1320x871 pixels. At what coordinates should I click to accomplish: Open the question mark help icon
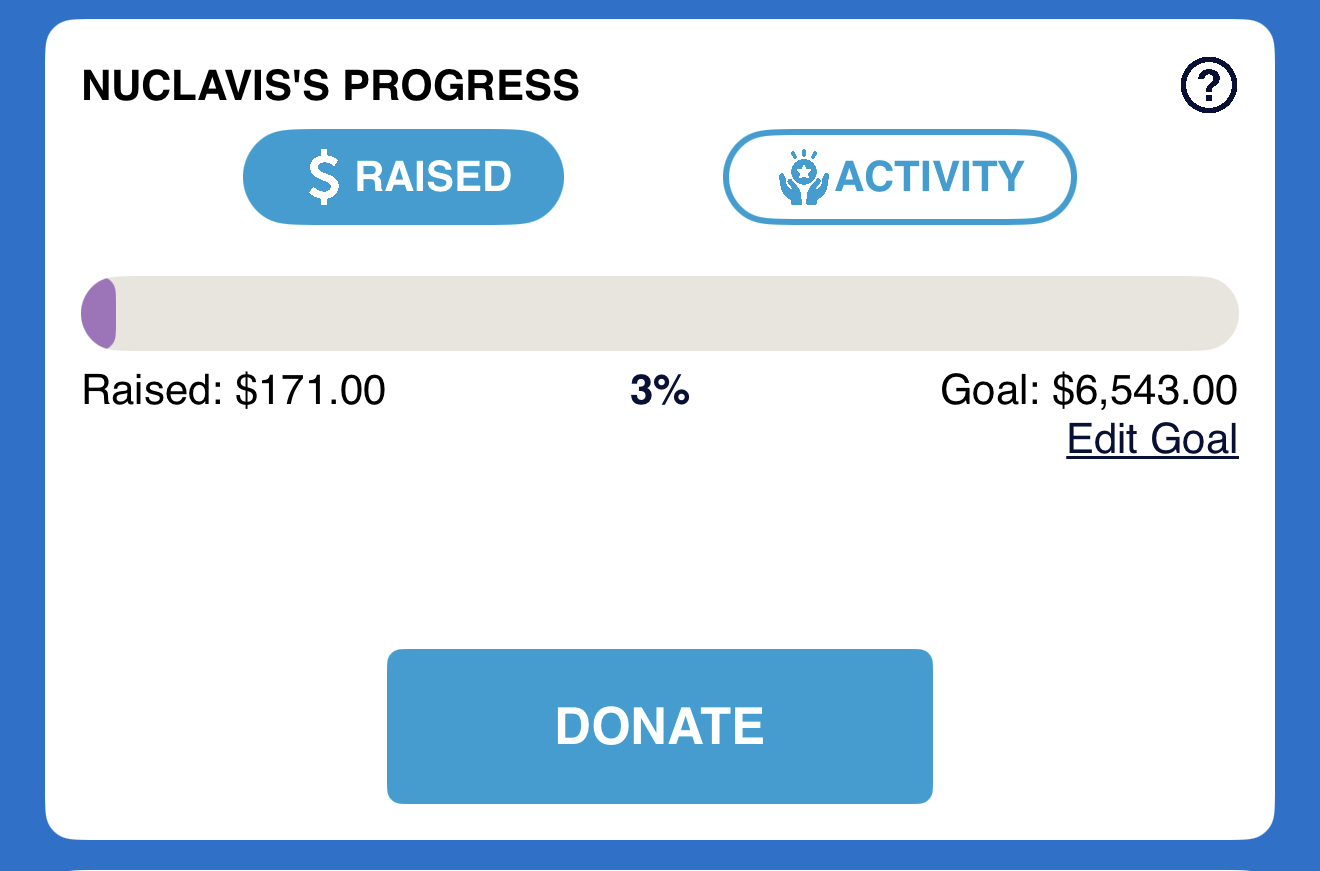click(1209, 86)
